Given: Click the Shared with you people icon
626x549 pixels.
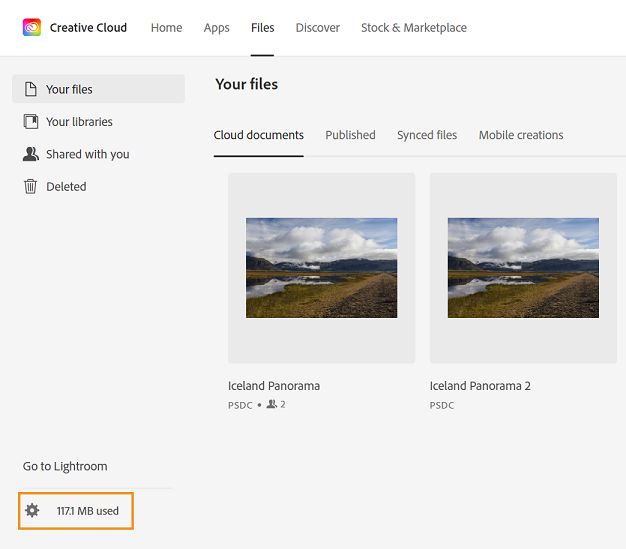Looking at the screenshot, I should point(31,154).
